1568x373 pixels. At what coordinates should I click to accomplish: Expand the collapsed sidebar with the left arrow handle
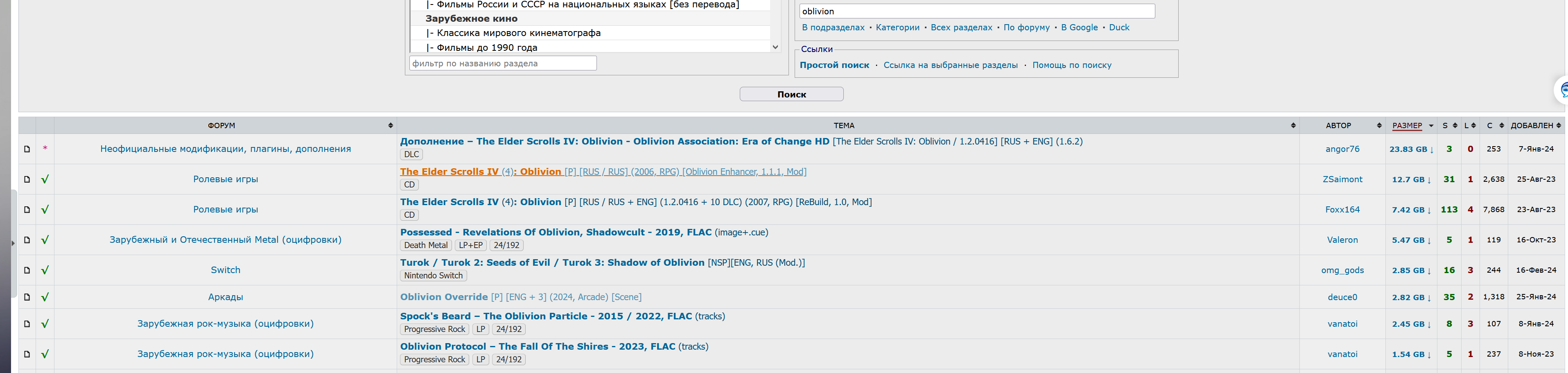tap(13, 243)
